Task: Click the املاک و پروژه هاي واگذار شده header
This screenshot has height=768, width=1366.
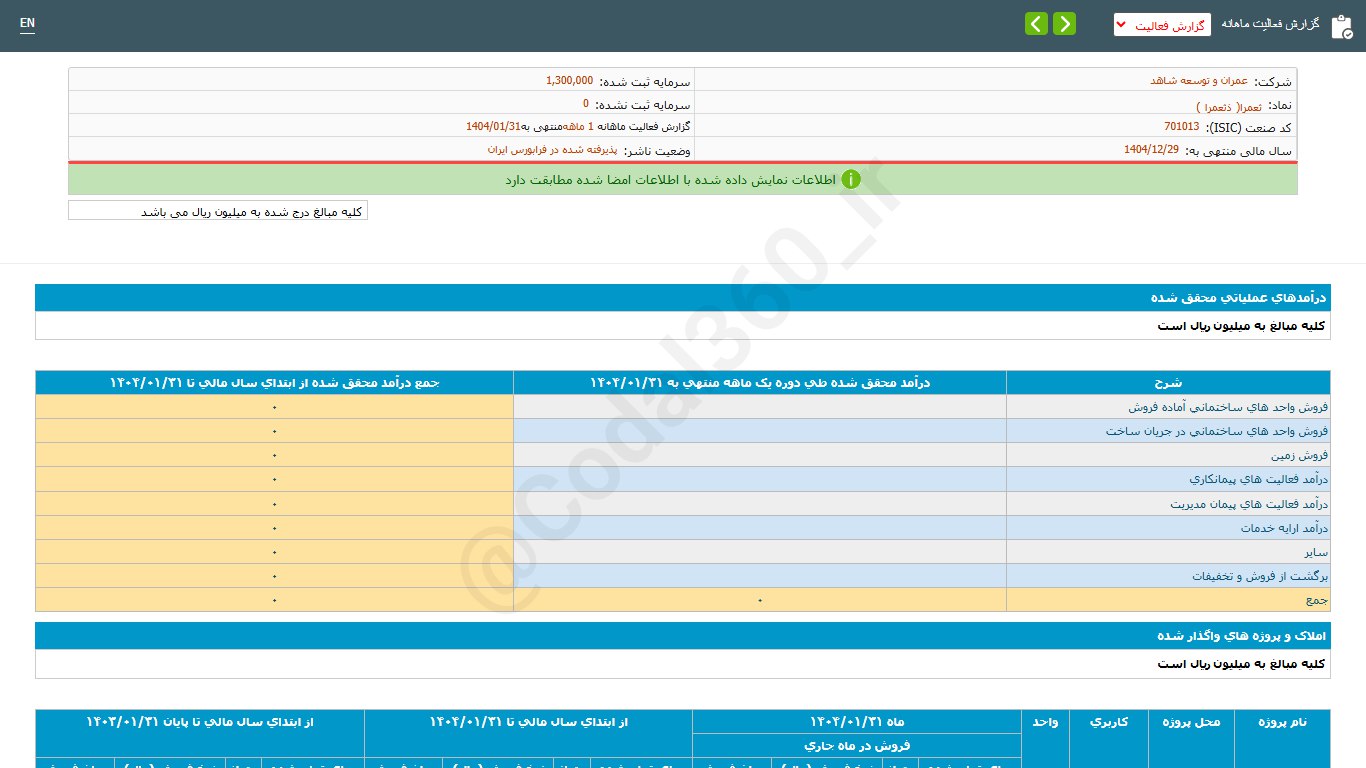Action: [1241, 636]
